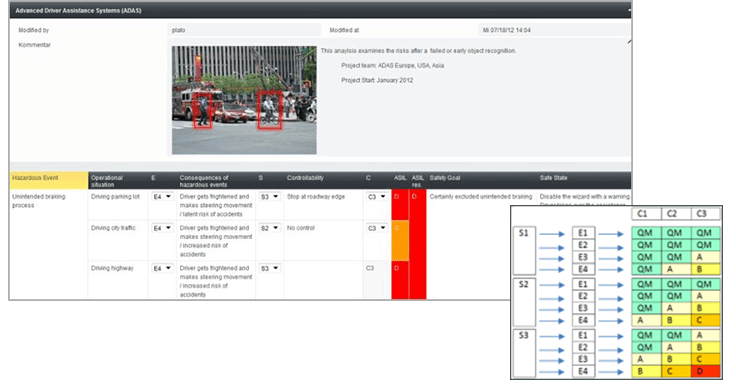
Task: Click the Unintended braking process hazardous event
Action: click(38, 201)
